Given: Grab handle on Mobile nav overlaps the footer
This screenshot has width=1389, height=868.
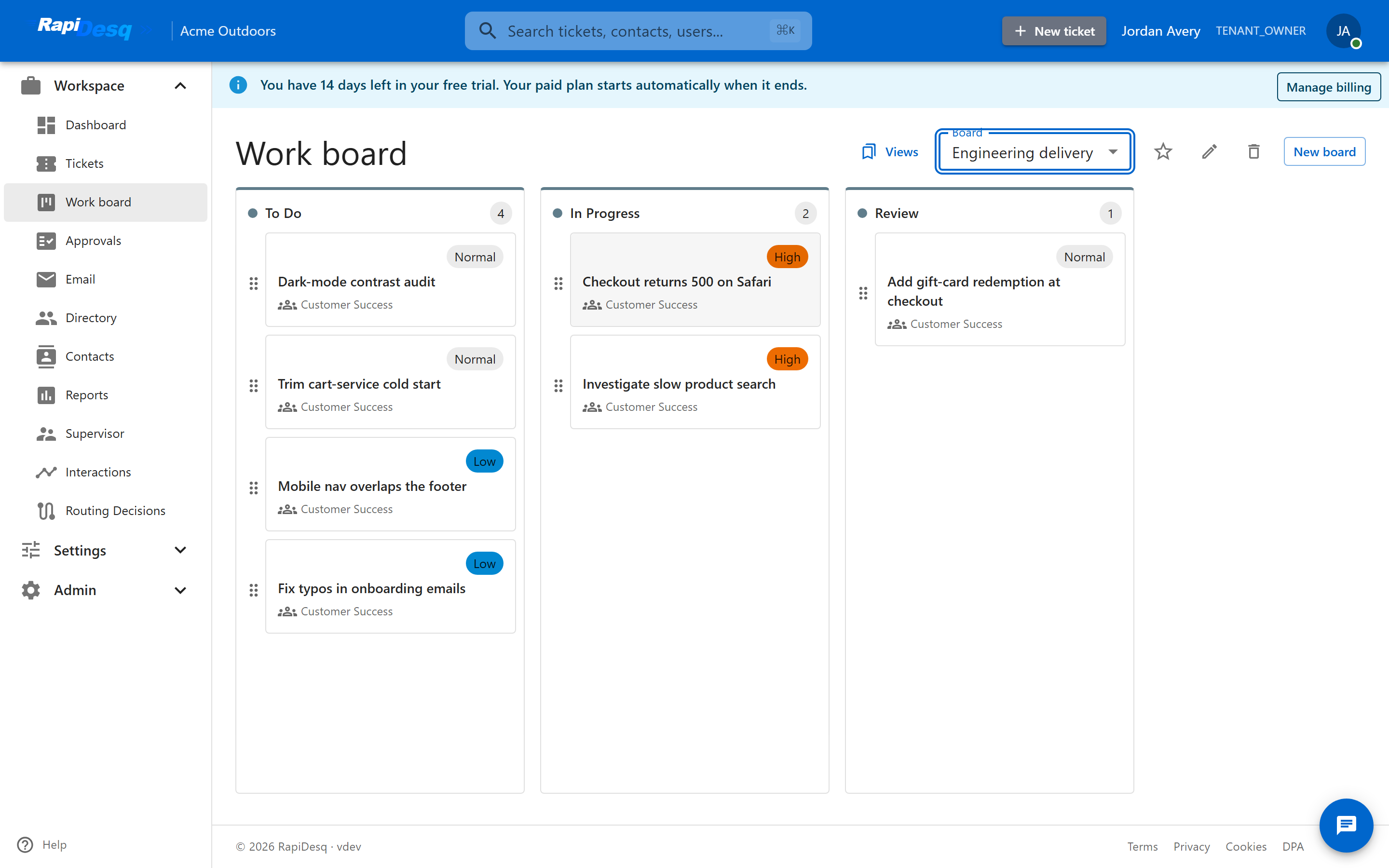Looking at the screenshot, I should coord(254,488).
